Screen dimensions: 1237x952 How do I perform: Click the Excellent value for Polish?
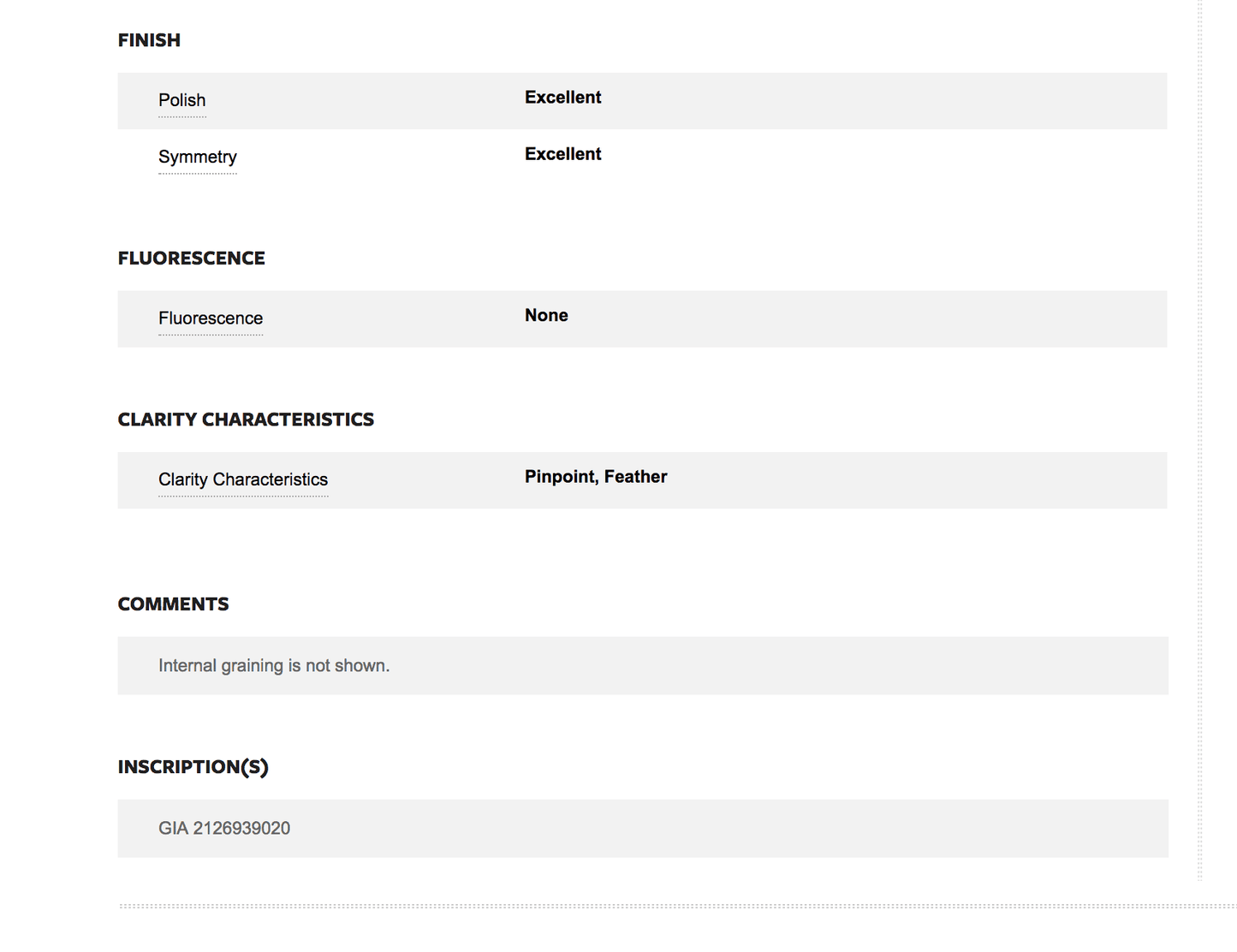562,98
